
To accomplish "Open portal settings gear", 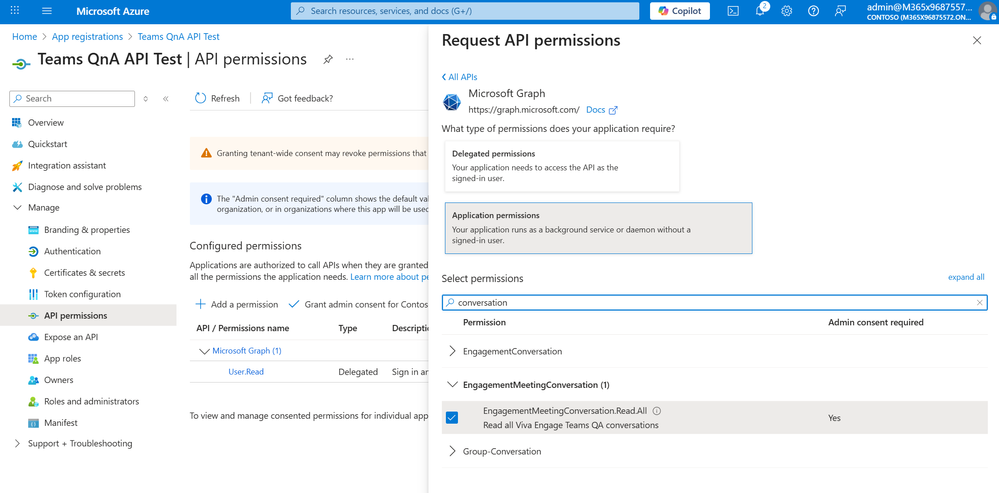I will (x=787, y=11).
